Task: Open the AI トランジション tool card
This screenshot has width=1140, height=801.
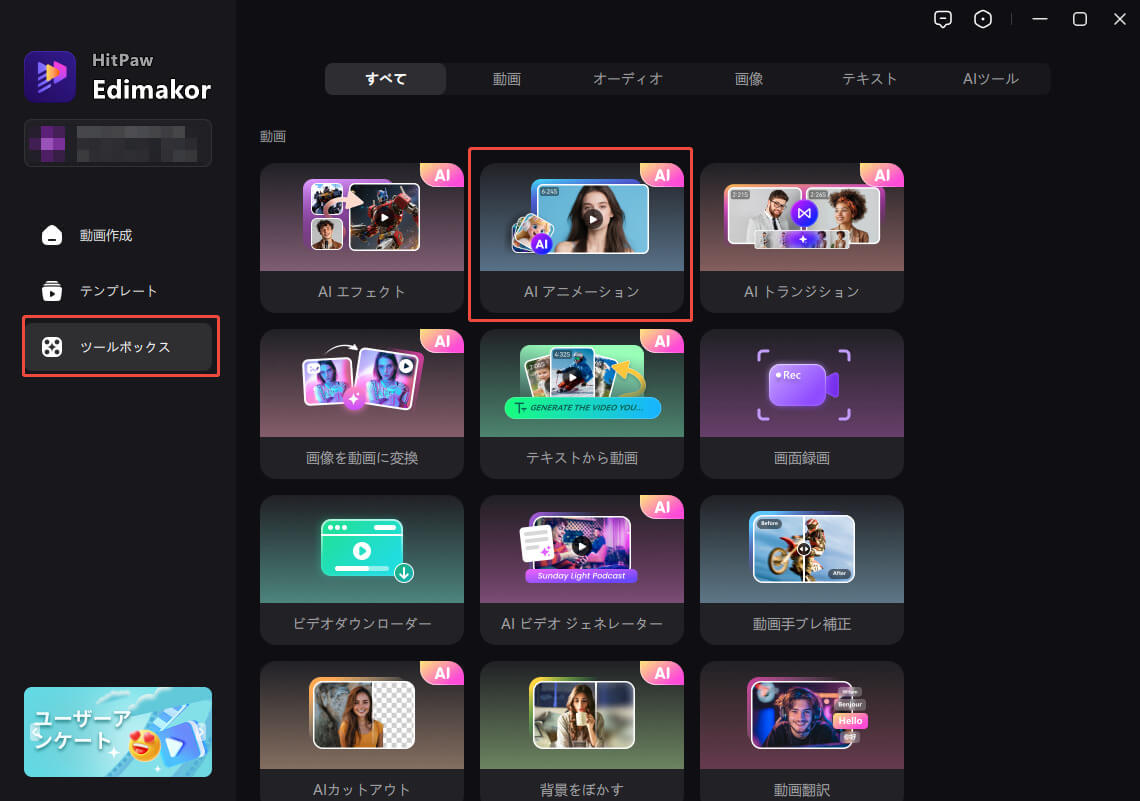Action: coord(801,237)
